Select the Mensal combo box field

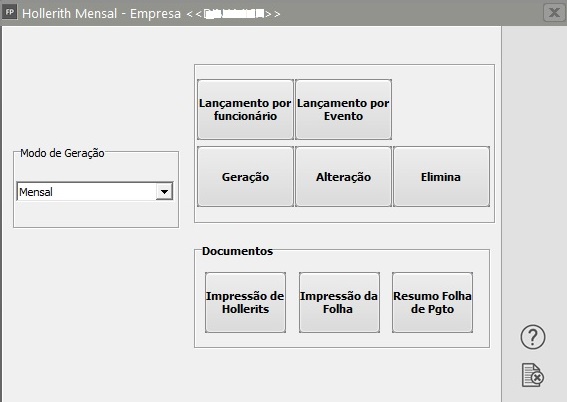(95, 192)
